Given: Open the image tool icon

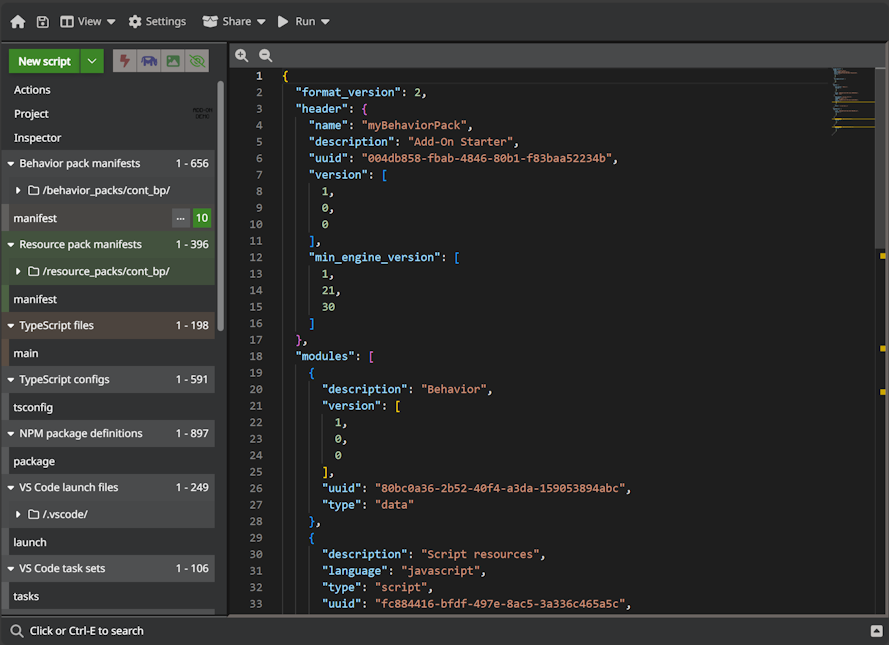Looking at the screenshot, I should click(172, 61).
